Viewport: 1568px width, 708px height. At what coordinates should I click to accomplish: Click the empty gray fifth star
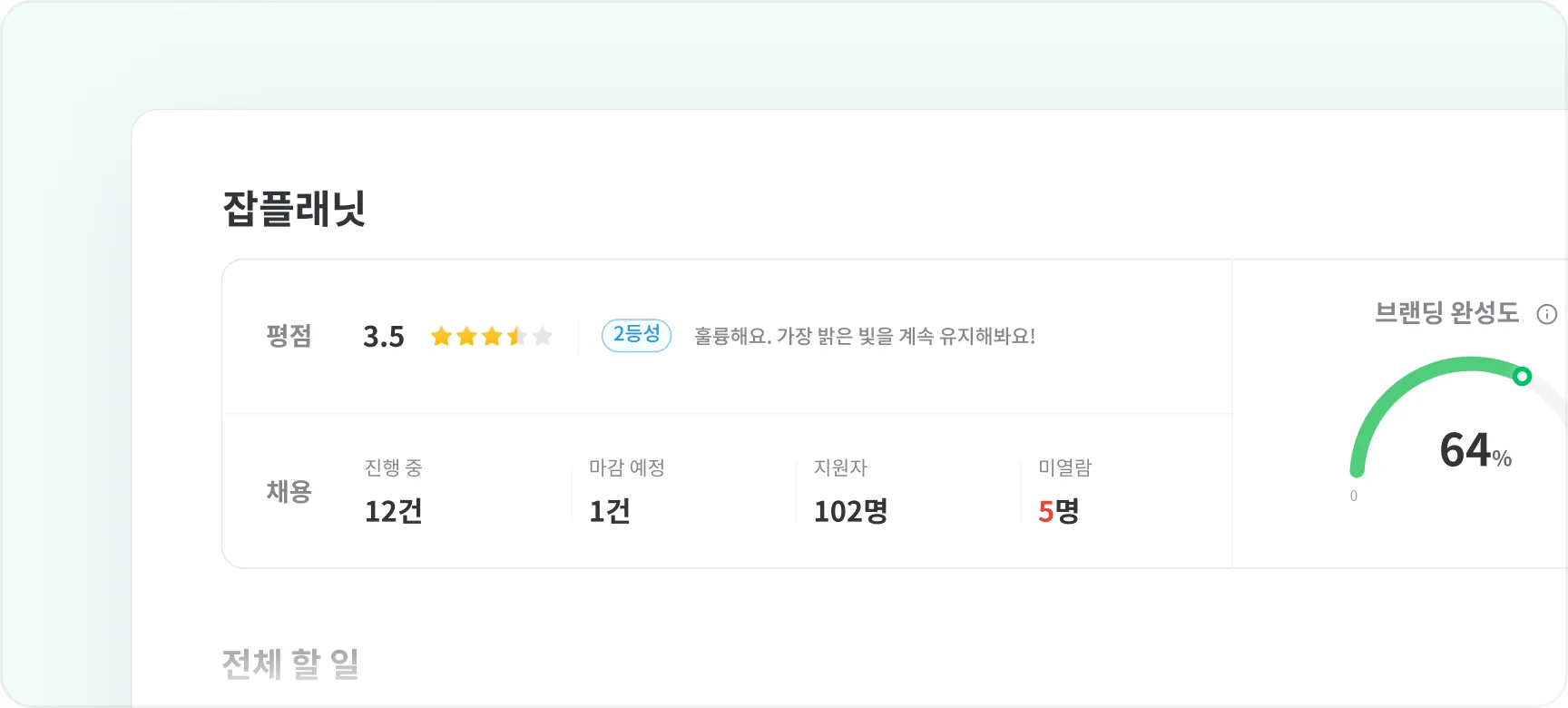coord(543,337)
